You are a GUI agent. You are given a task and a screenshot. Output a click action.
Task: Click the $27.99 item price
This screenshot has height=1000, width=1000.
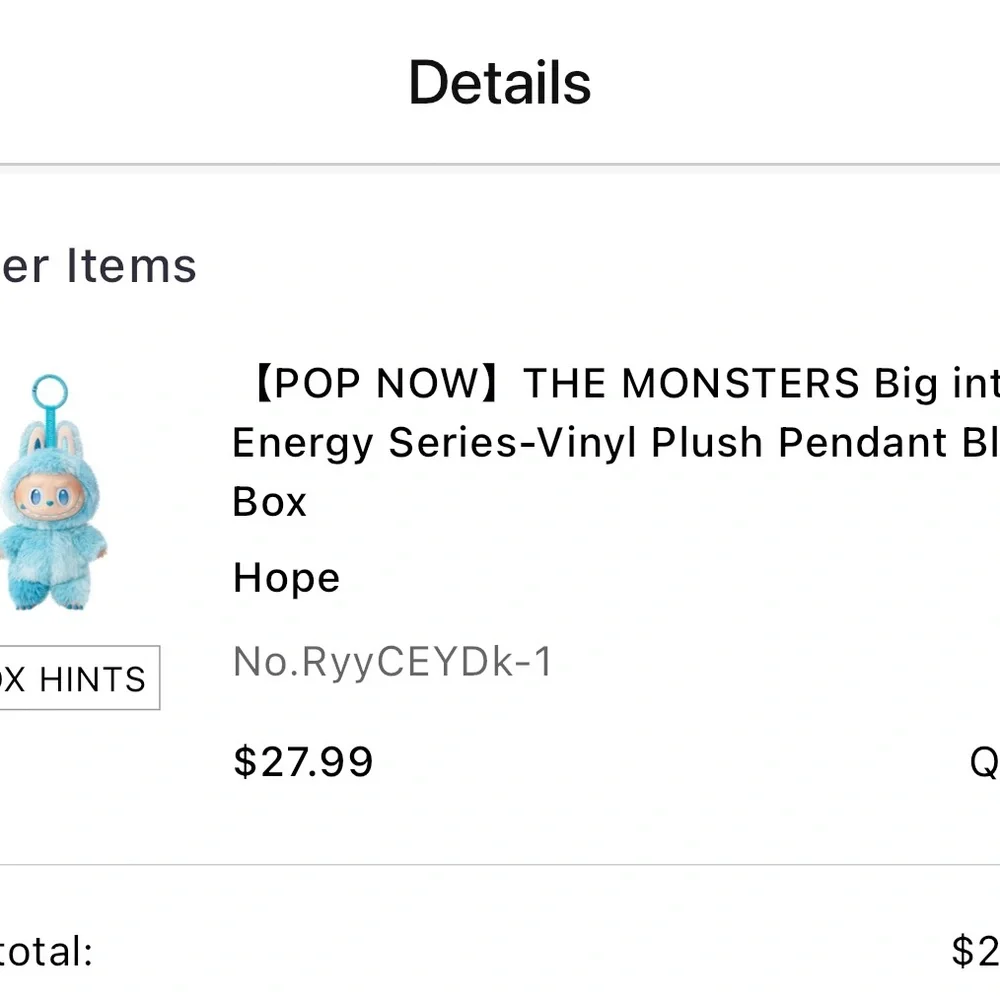pos(303,761)
